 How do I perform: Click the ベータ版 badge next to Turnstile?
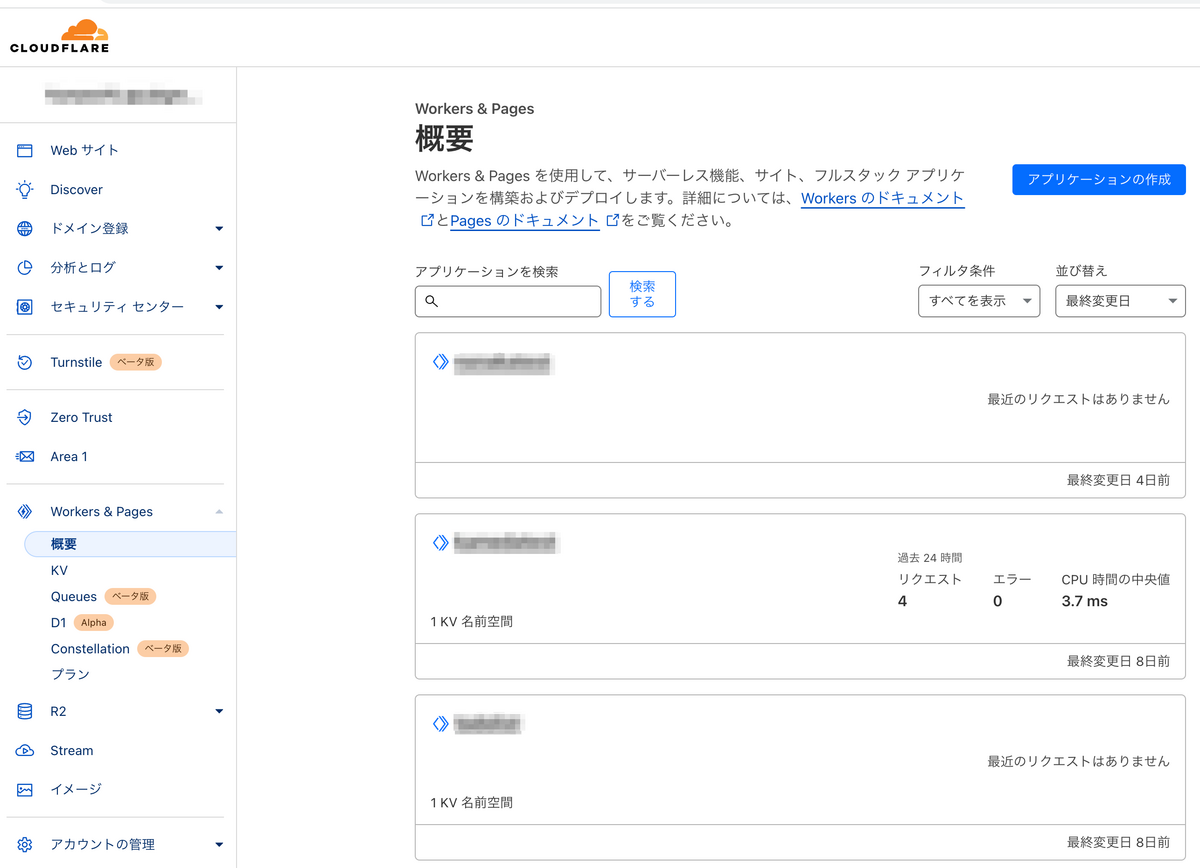point(135,362)
